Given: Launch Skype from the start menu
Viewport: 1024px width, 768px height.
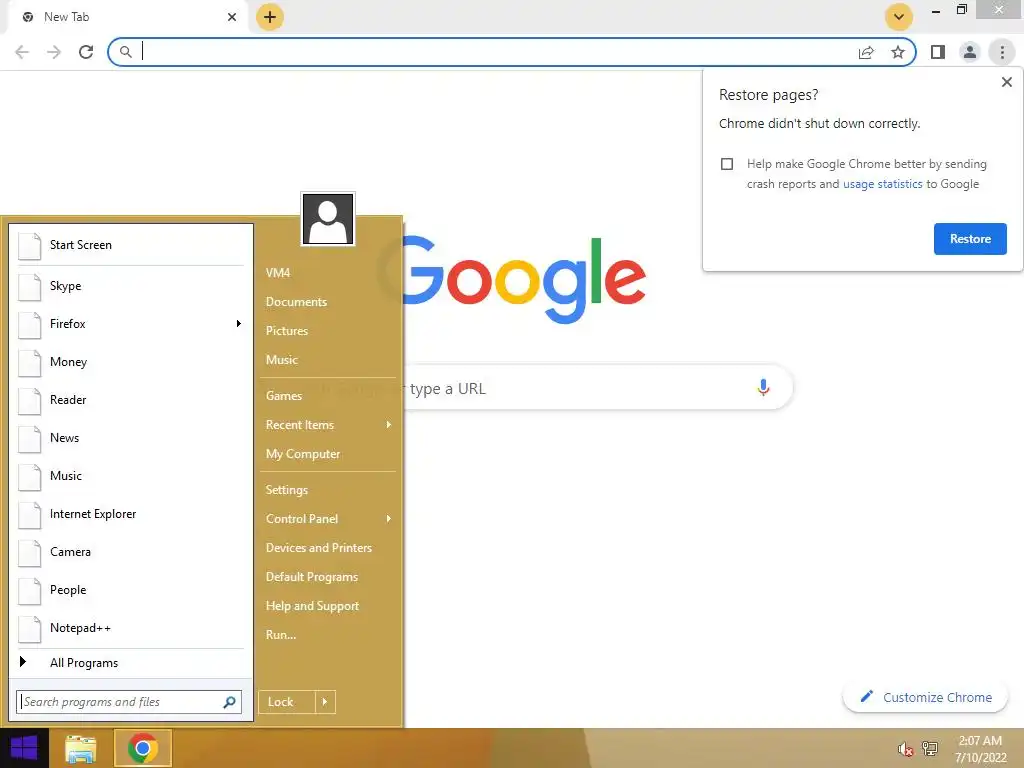Looking at the screenshot, I should click(x=131, y=286).
